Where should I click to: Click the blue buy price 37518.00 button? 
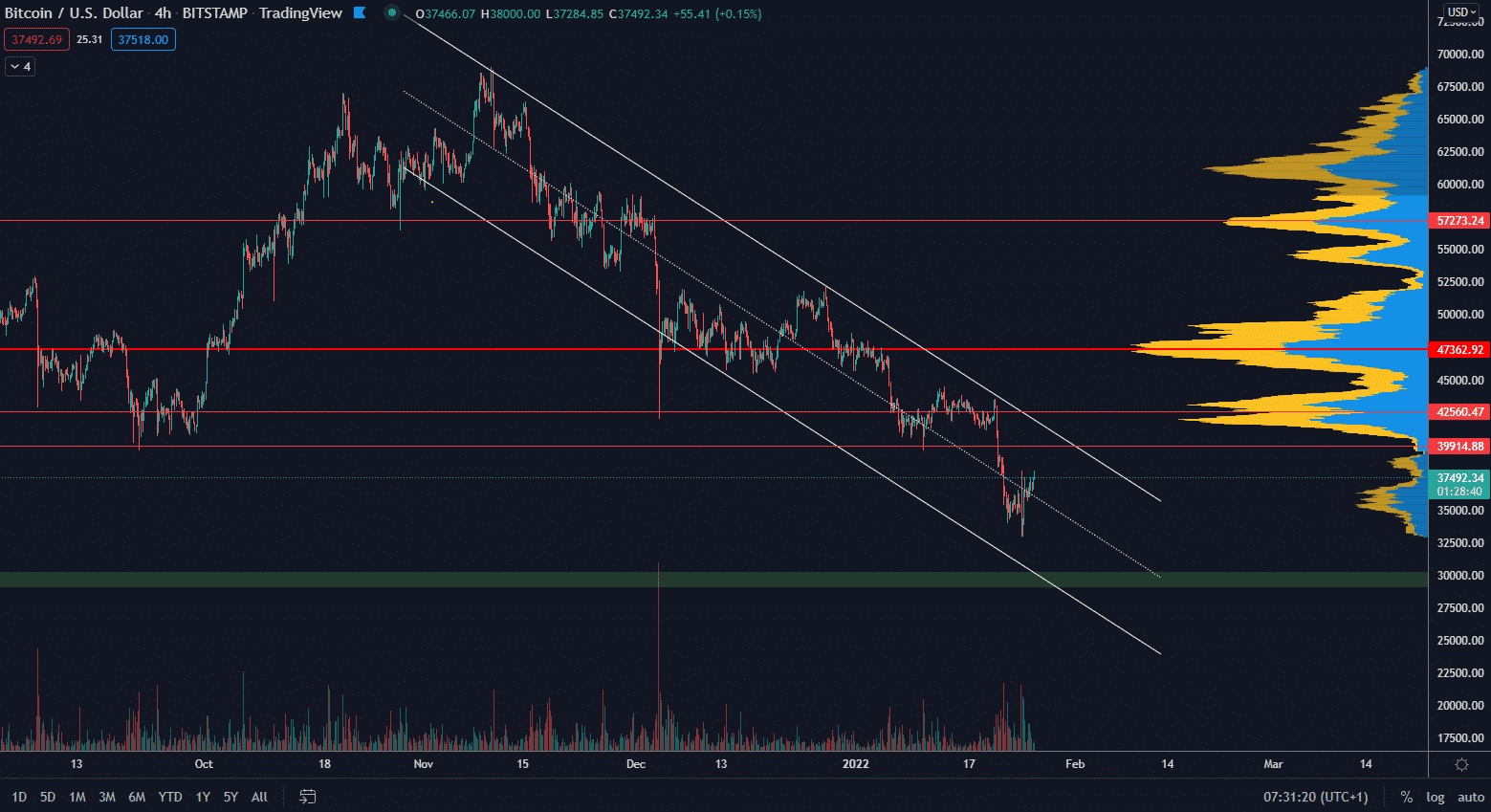[x=143, y=39]
